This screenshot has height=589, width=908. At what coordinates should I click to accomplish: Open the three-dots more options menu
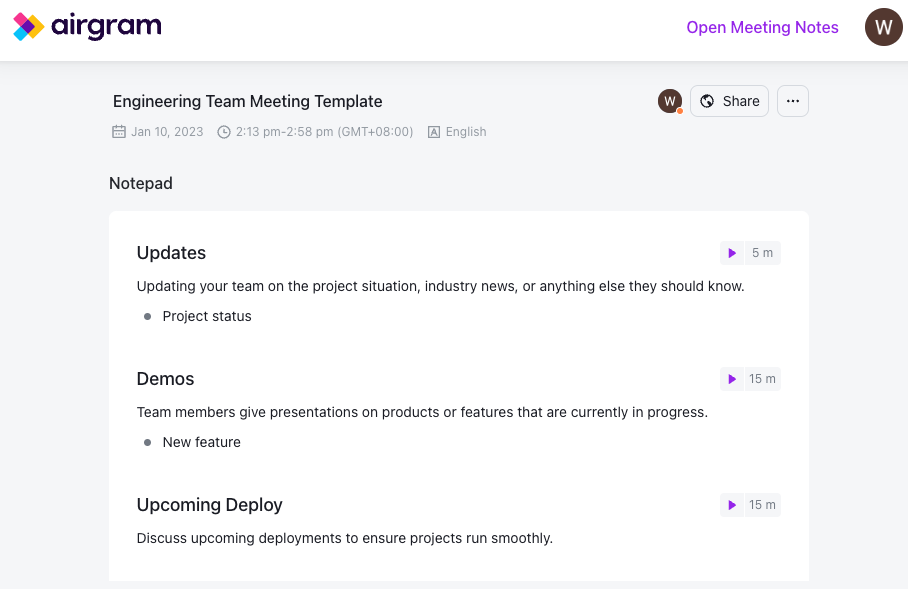(793, 101)
